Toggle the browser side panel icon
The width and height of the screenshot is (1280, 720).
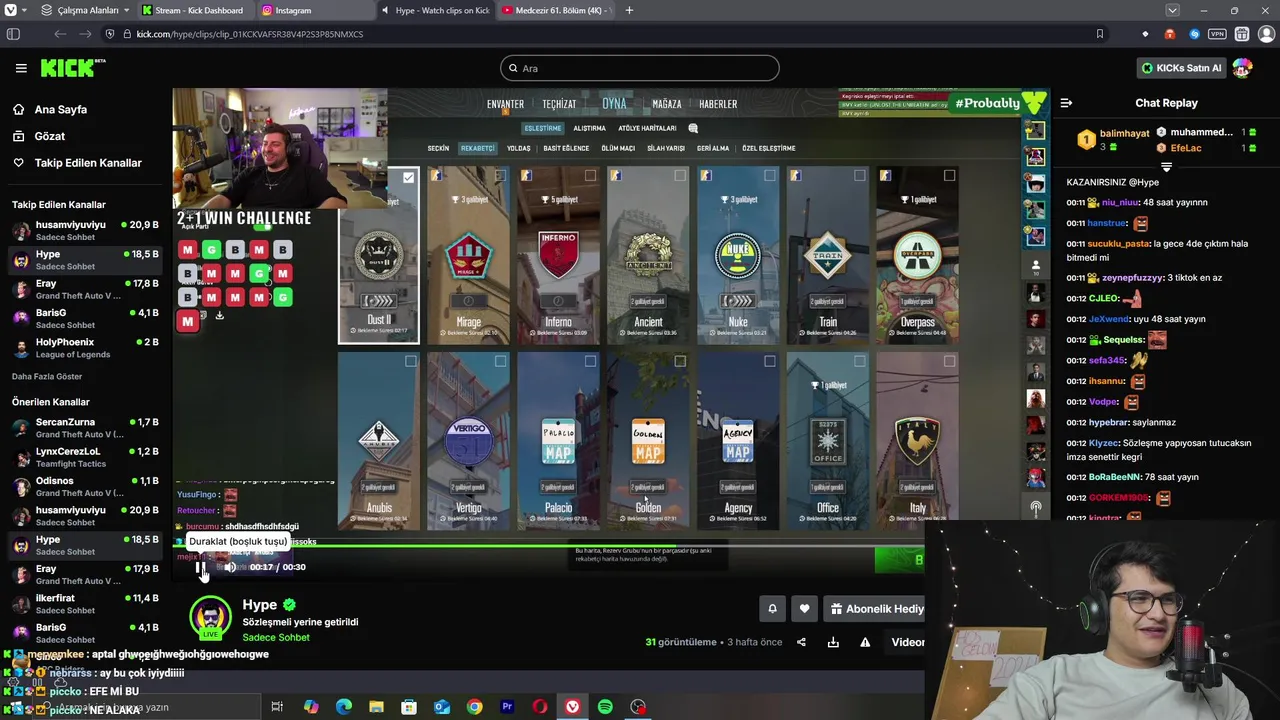point(13,34)
